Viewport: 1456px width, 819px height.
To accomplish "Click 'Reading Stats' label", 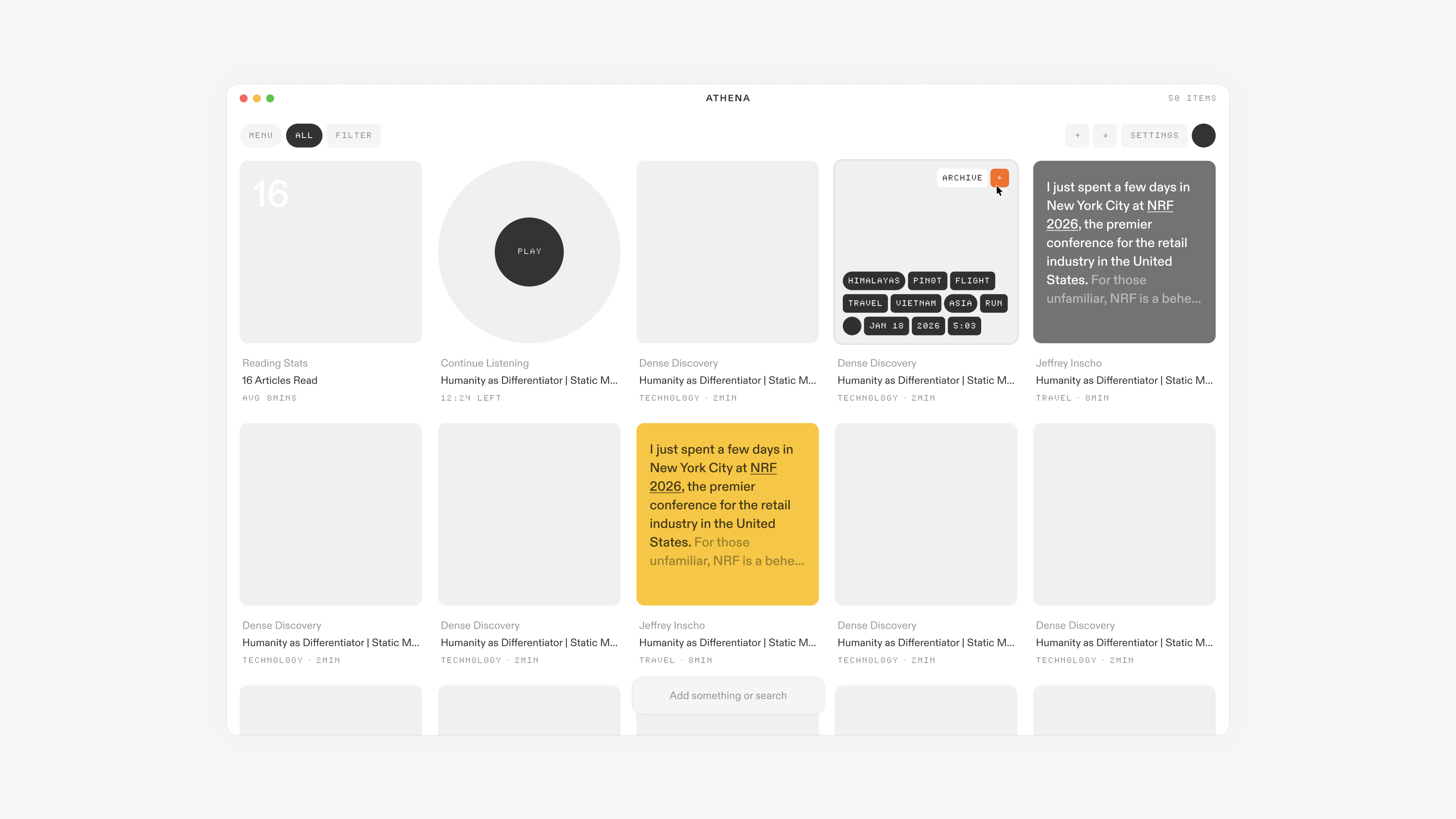I will tap(275, 364).
